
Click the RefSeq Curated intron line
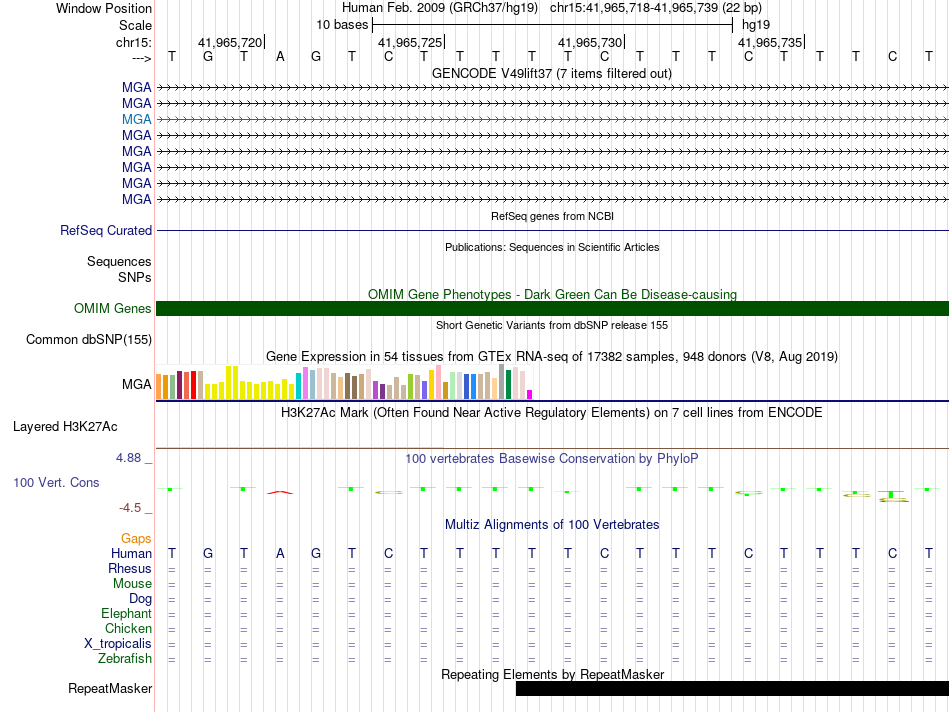tap(553, 230)
